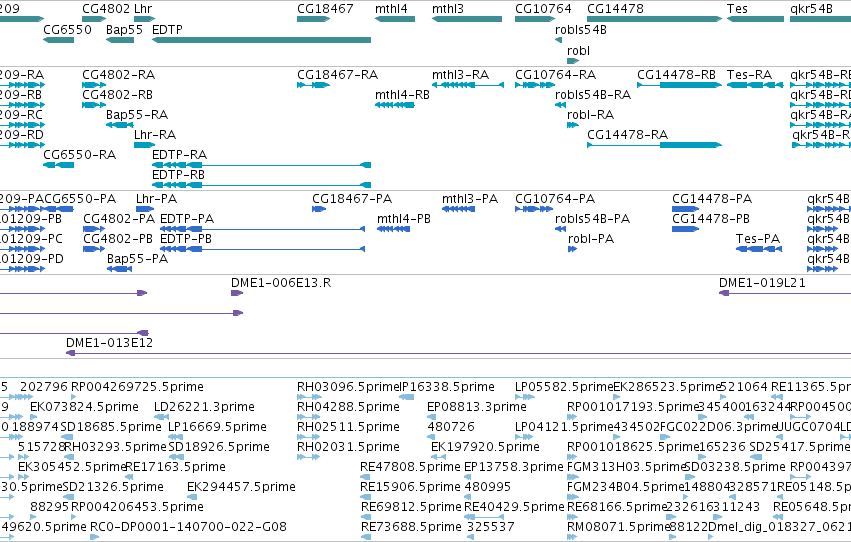Click the DME1-013E12 clone label

[109, 343]
